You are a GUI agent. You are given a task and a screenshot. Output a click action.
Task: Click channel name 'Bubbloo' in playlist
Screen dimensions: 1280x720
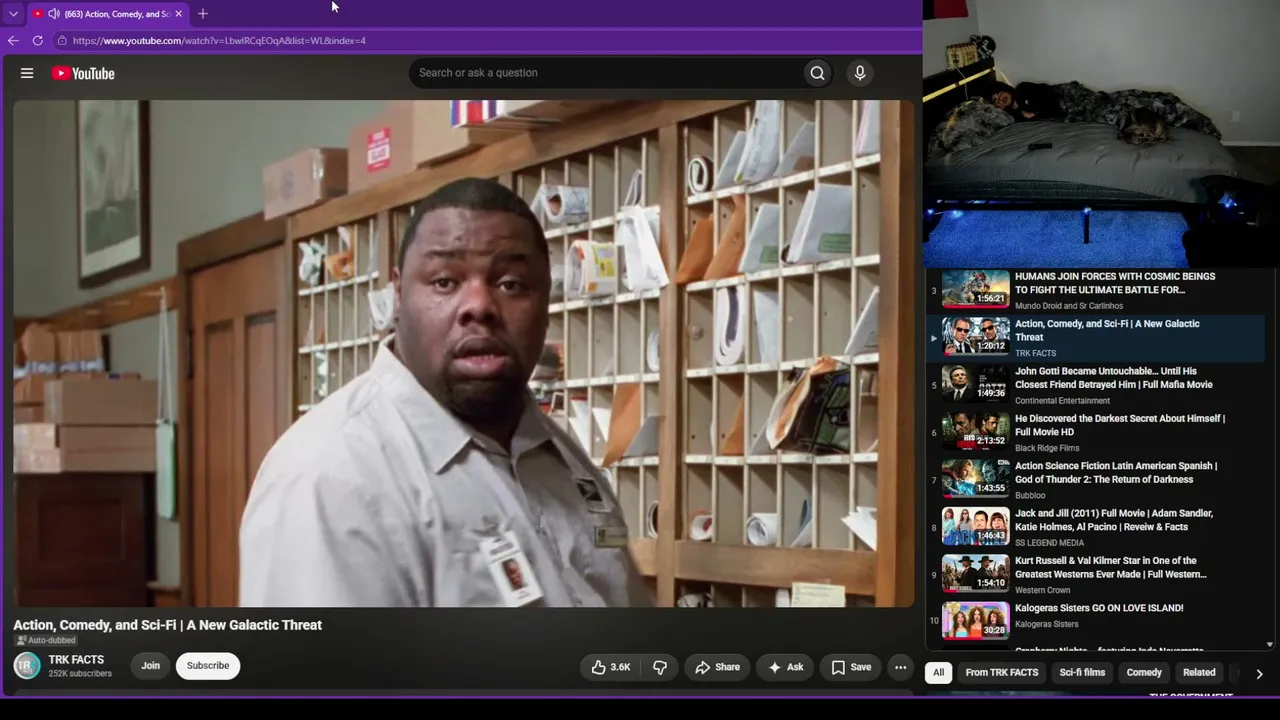point(1030,495)
